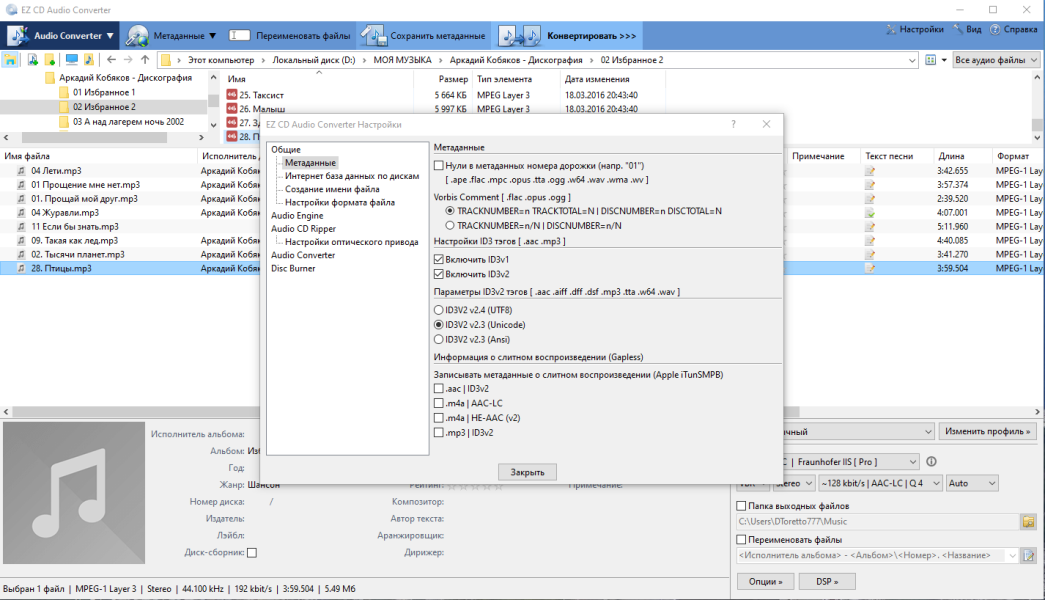Browse output folder with folder icon
This screenshot has height=600, width=1045.
(x=1028, y=521)
